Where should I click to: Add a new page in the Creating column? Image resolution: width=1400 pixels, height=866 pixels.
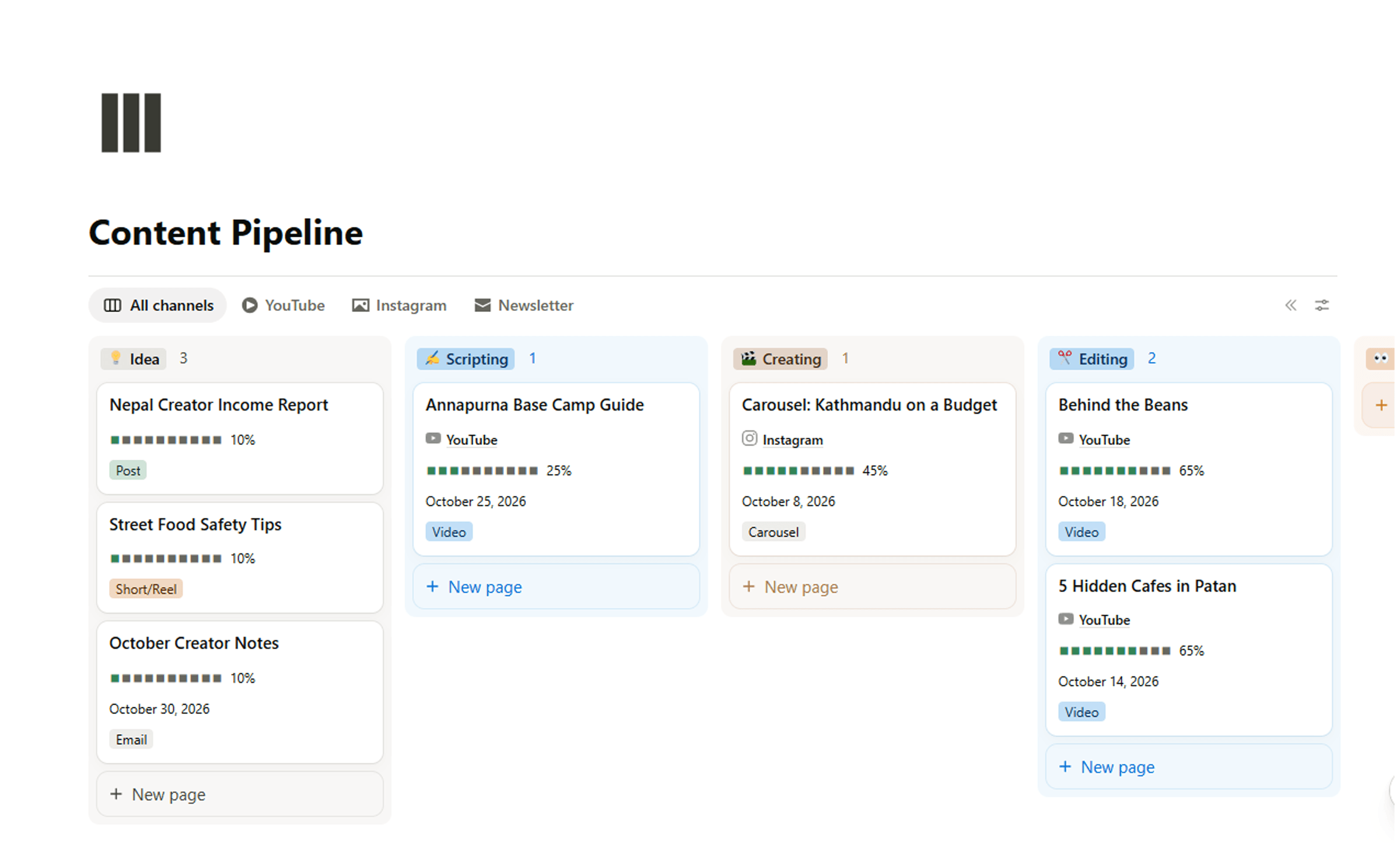[873, 587]
